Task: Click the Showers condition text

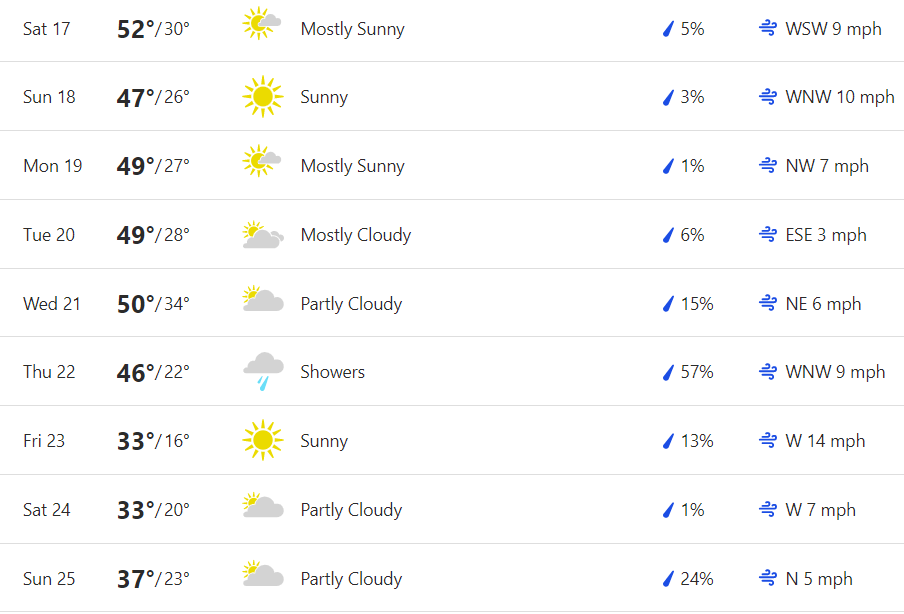Action: 332,372
